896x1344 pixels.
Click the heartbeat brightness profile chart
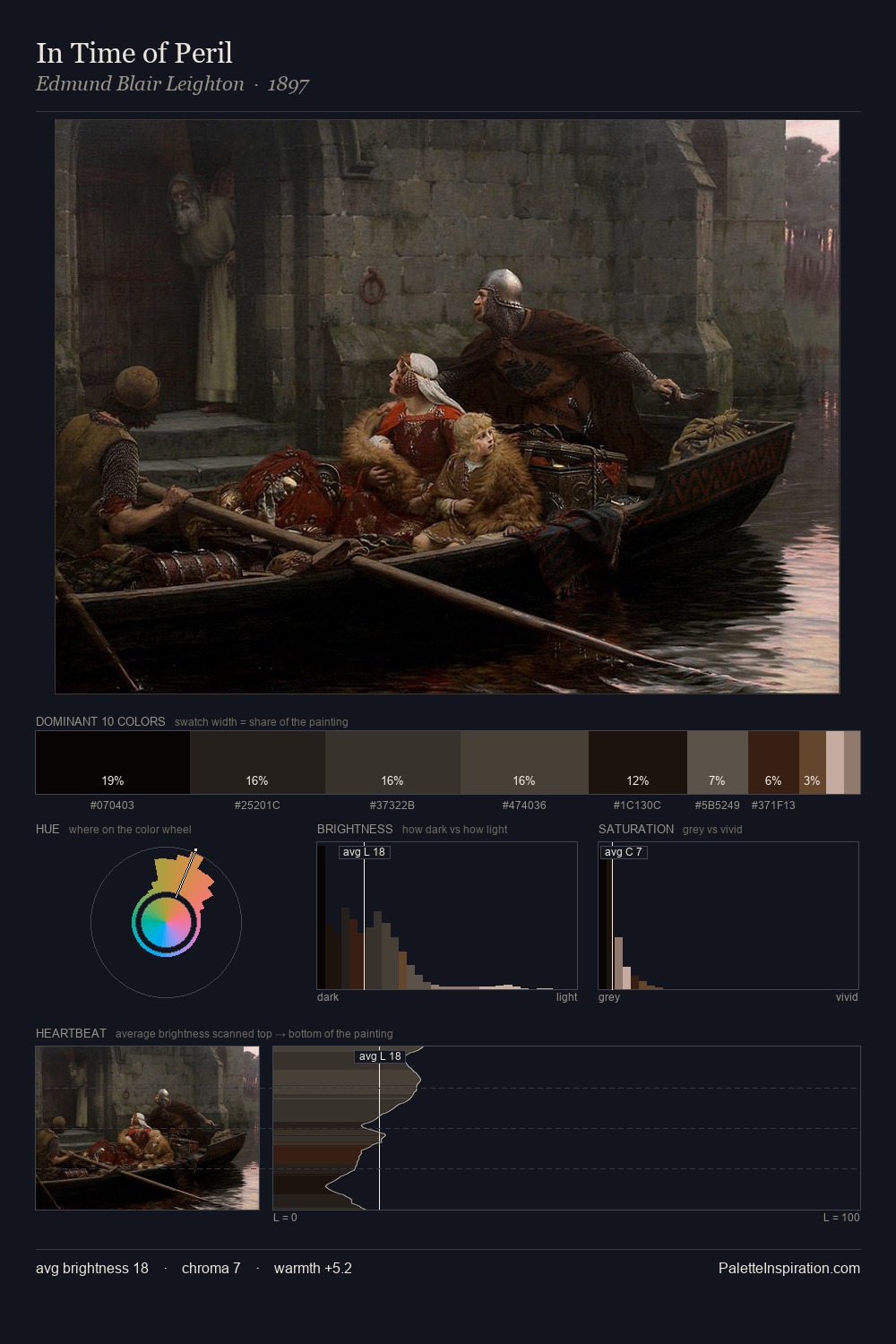[566, 1128]
